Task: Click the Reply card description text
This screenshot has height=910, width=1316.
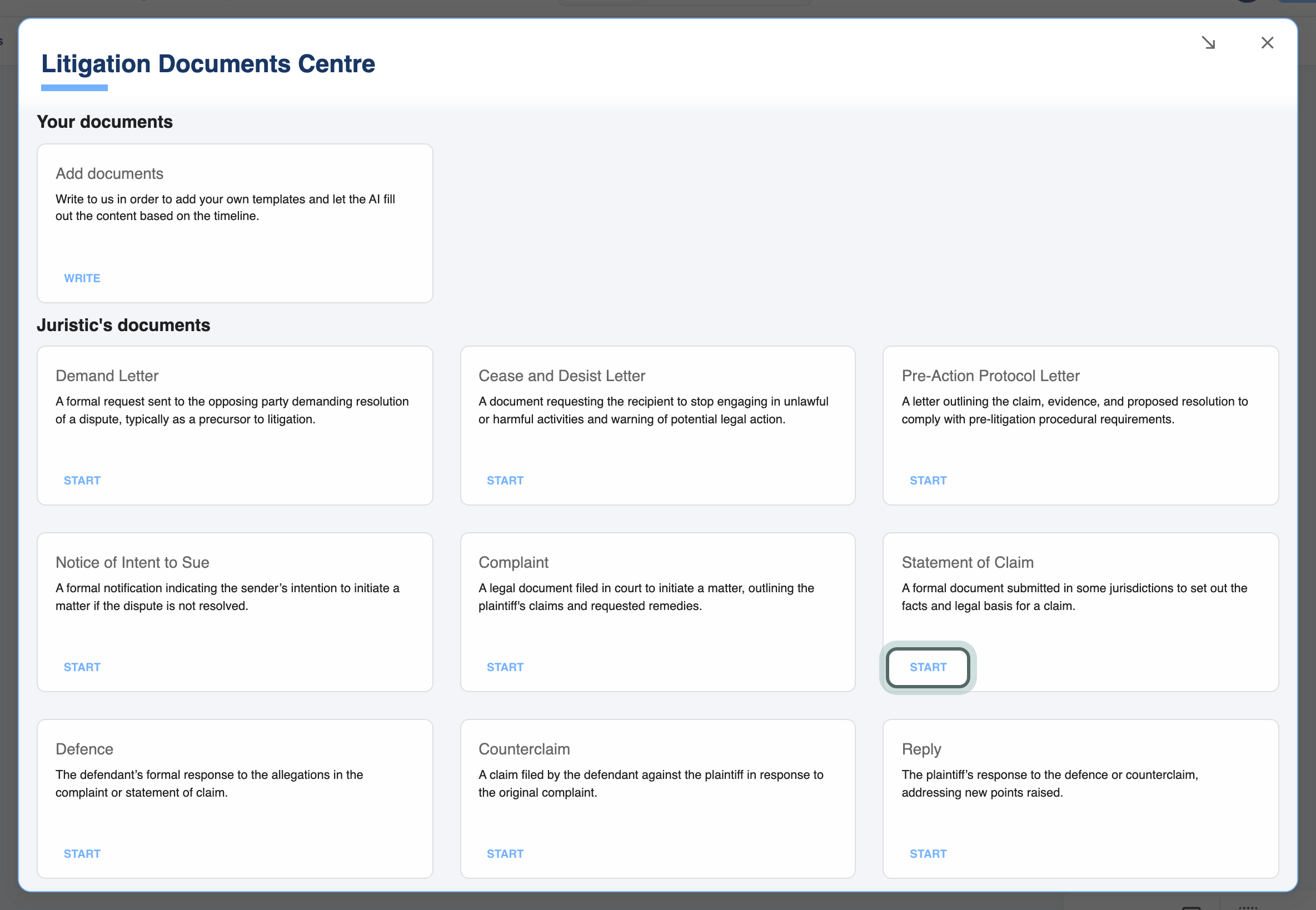Action: (1050, 783)
